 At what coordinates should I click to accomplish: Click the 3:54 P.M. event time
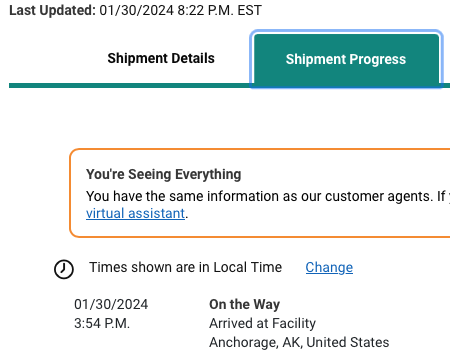tap(102, 323)
